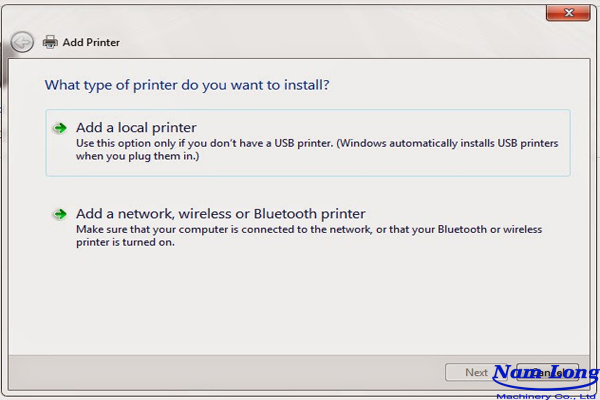Click the network connection description text
The width and height of the screenshot is (600, 400).
tap(308, 230)
